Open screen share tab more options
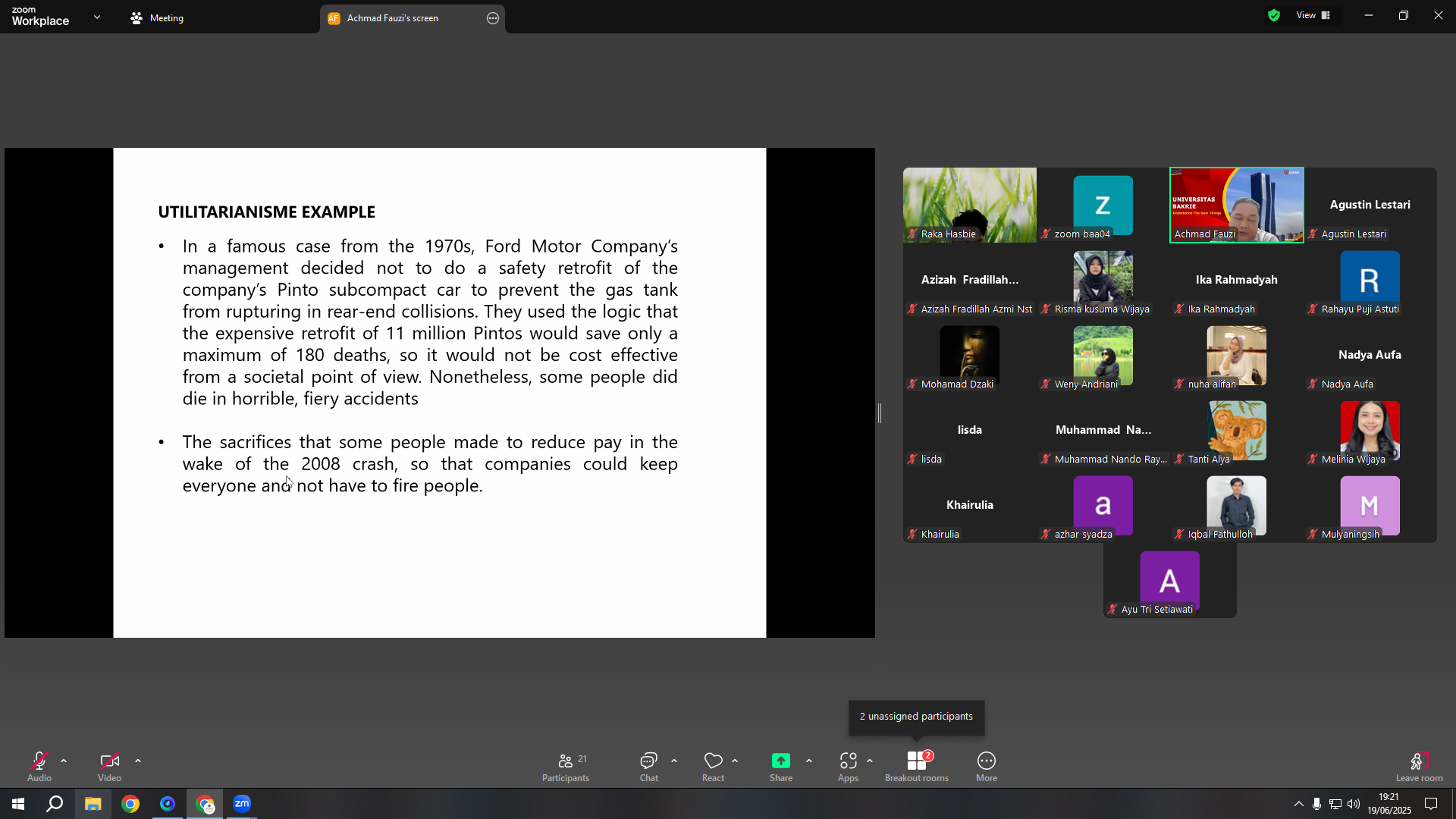The height and width of the screenshot is (819, 1456). click(493, 18)
